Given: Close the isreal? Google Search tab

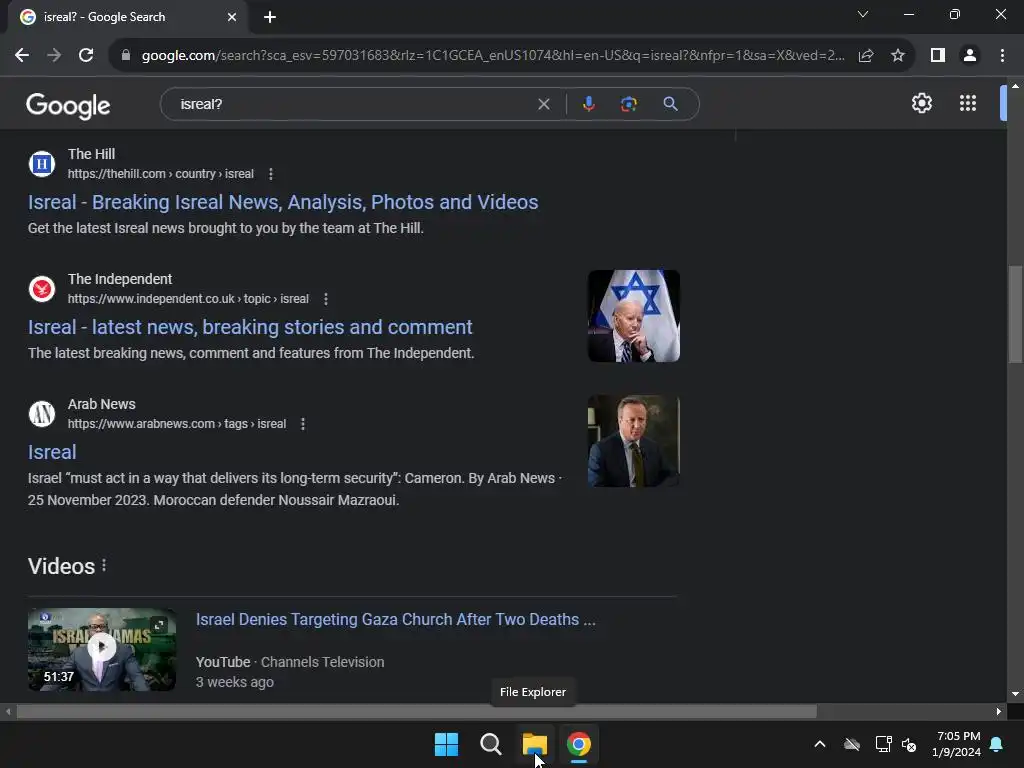Looking at the screenshot, I should tap(232, 17).
